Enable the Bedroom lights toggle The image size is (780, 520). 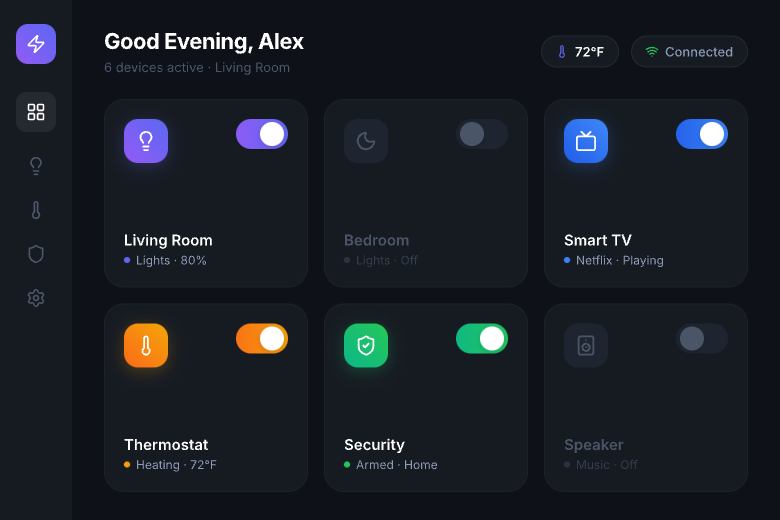482,134
